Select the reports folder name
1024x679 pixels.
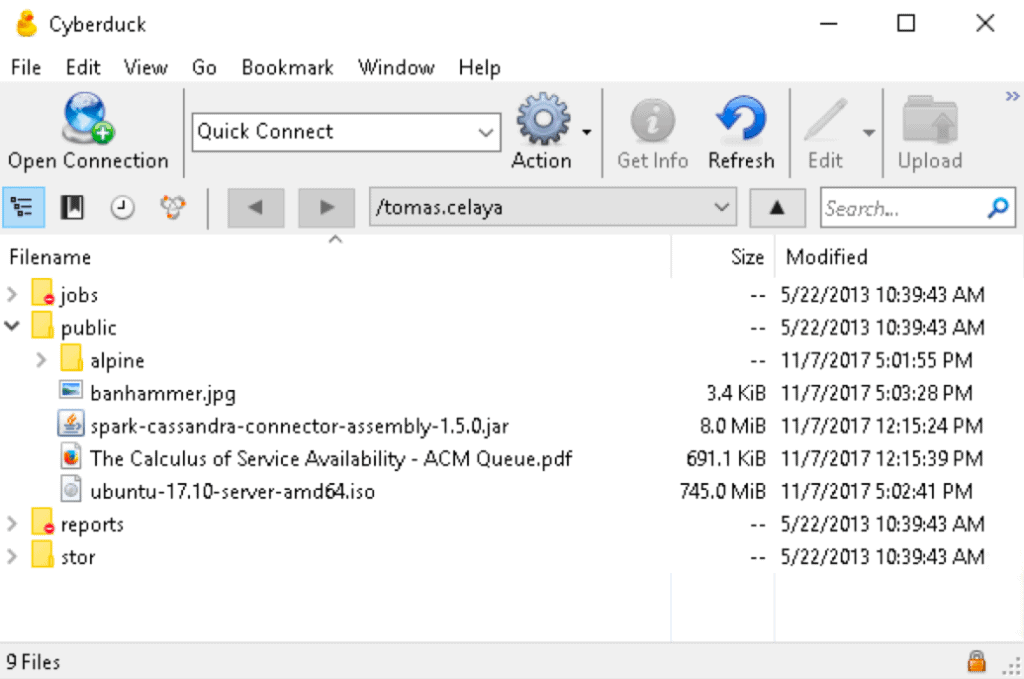tap(92, 525)
